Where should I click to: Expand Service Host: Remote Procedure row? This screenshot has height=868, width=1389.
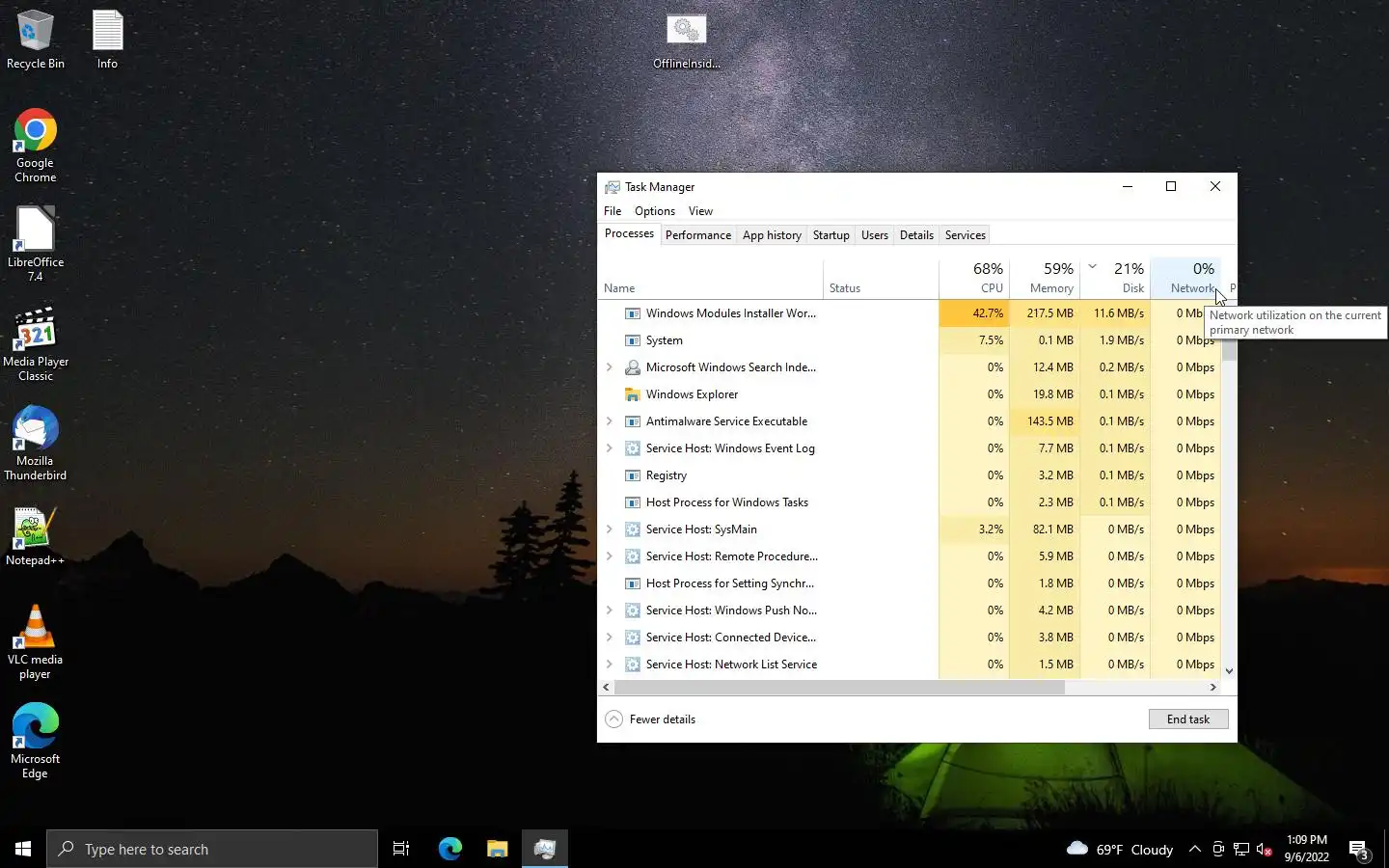(x=609, y=556)
